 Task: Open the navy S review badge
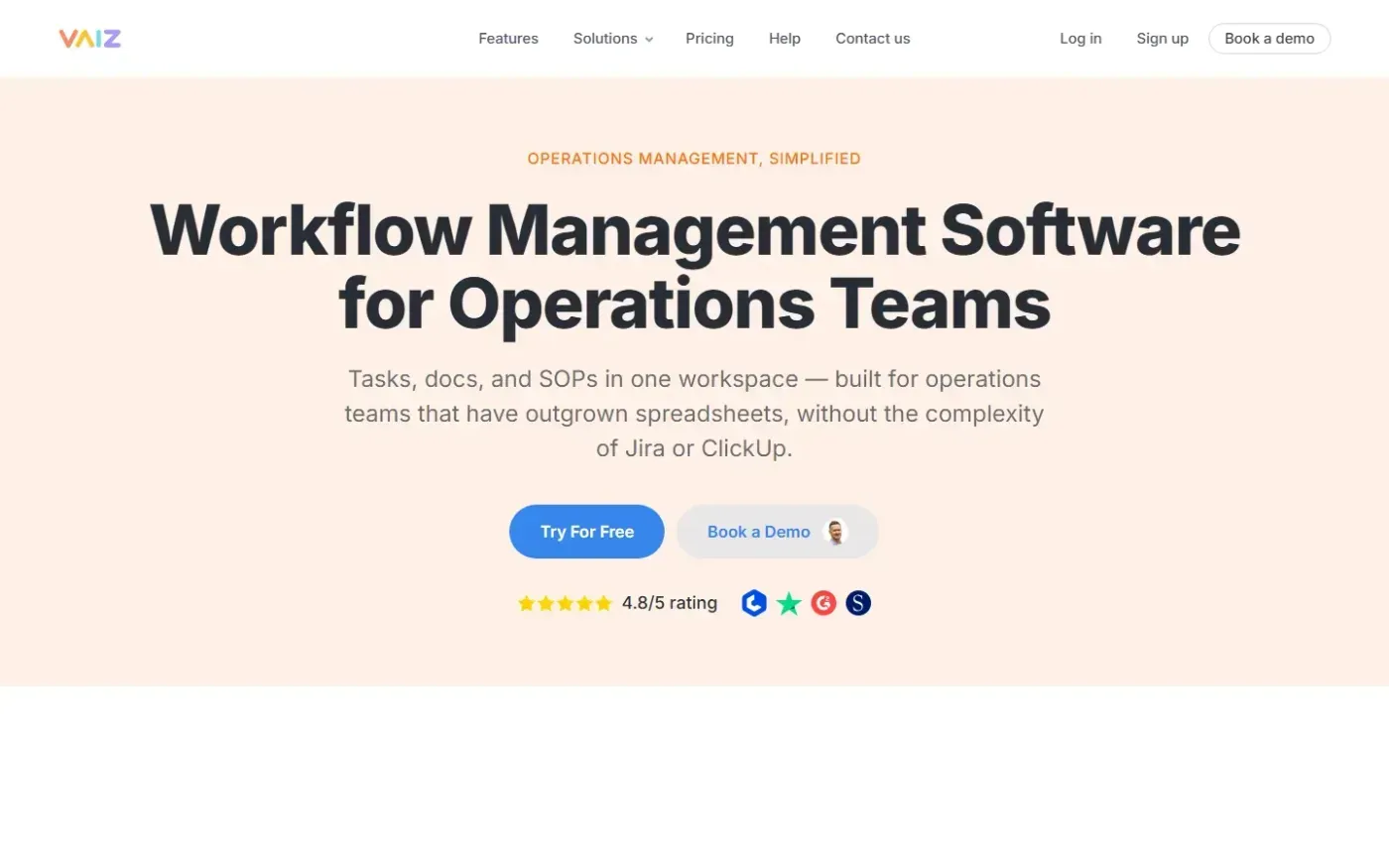(x=858, y=603)
